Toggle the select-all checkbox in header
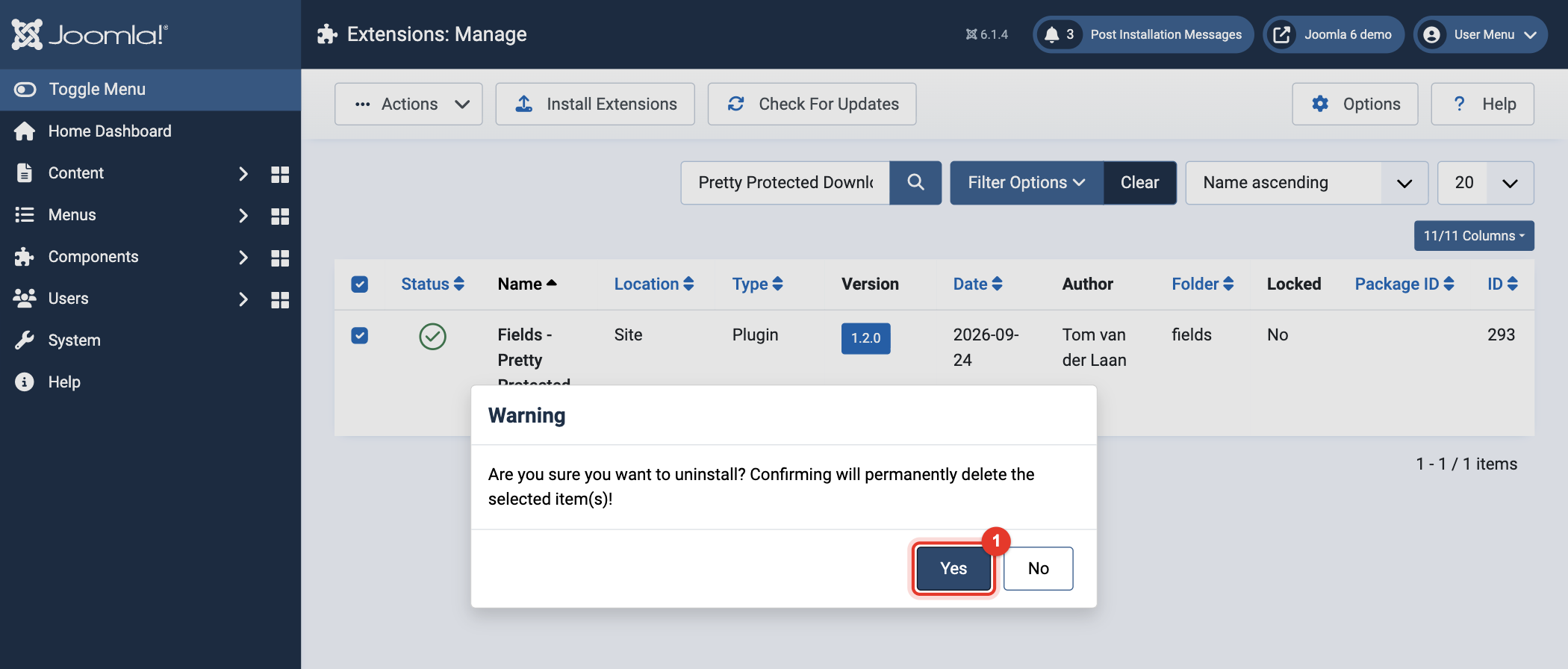Image resolution: width=1568 pixels, height=669 pixels. click(x=360, y=284)
